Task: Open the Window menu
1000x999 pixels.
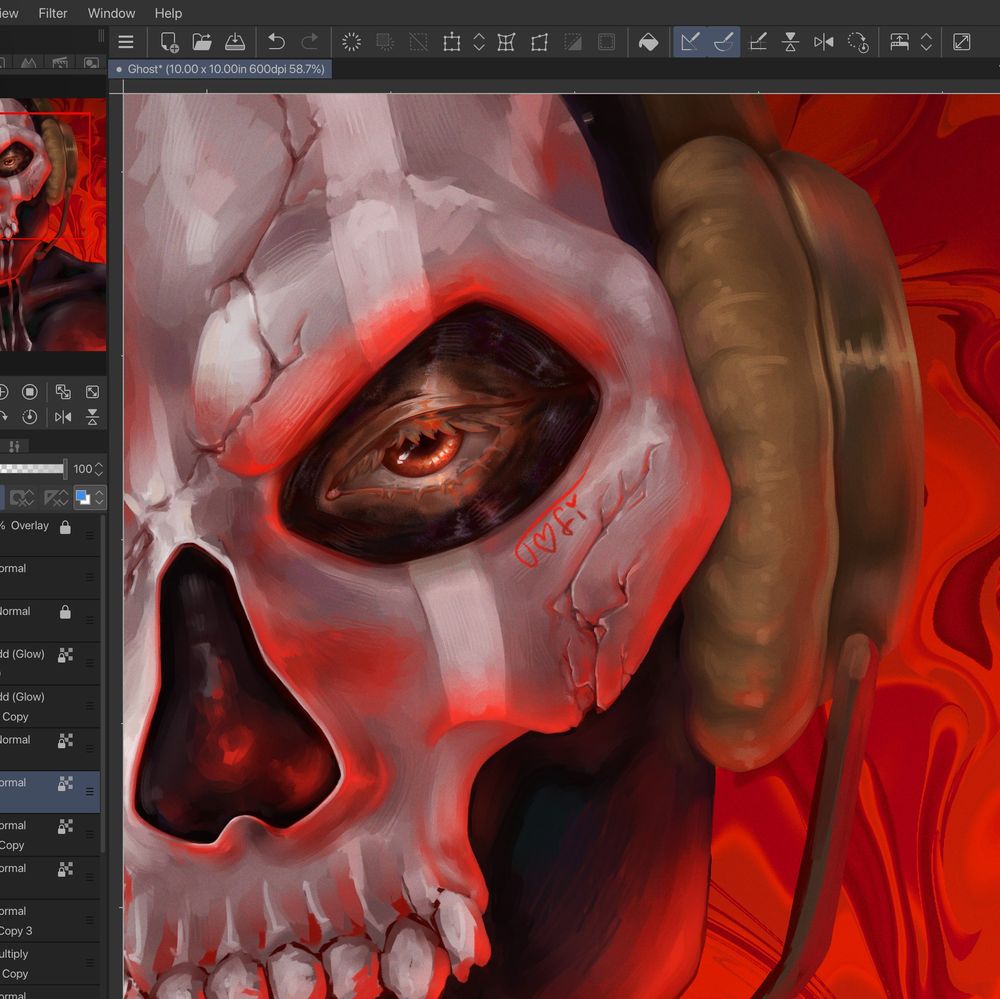Action: pyautogui.click(x=111, y=13)
